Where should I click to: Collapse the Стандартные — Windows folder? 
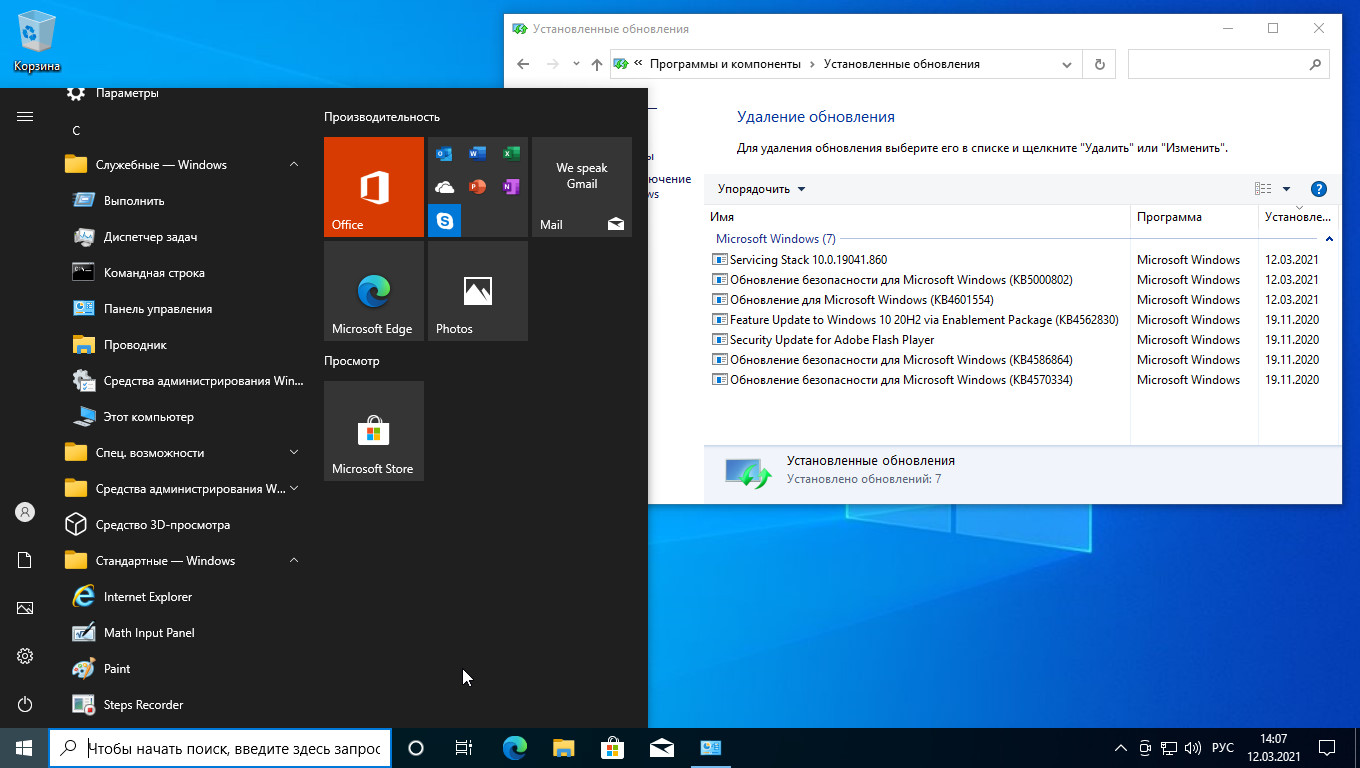pos(294,561)
